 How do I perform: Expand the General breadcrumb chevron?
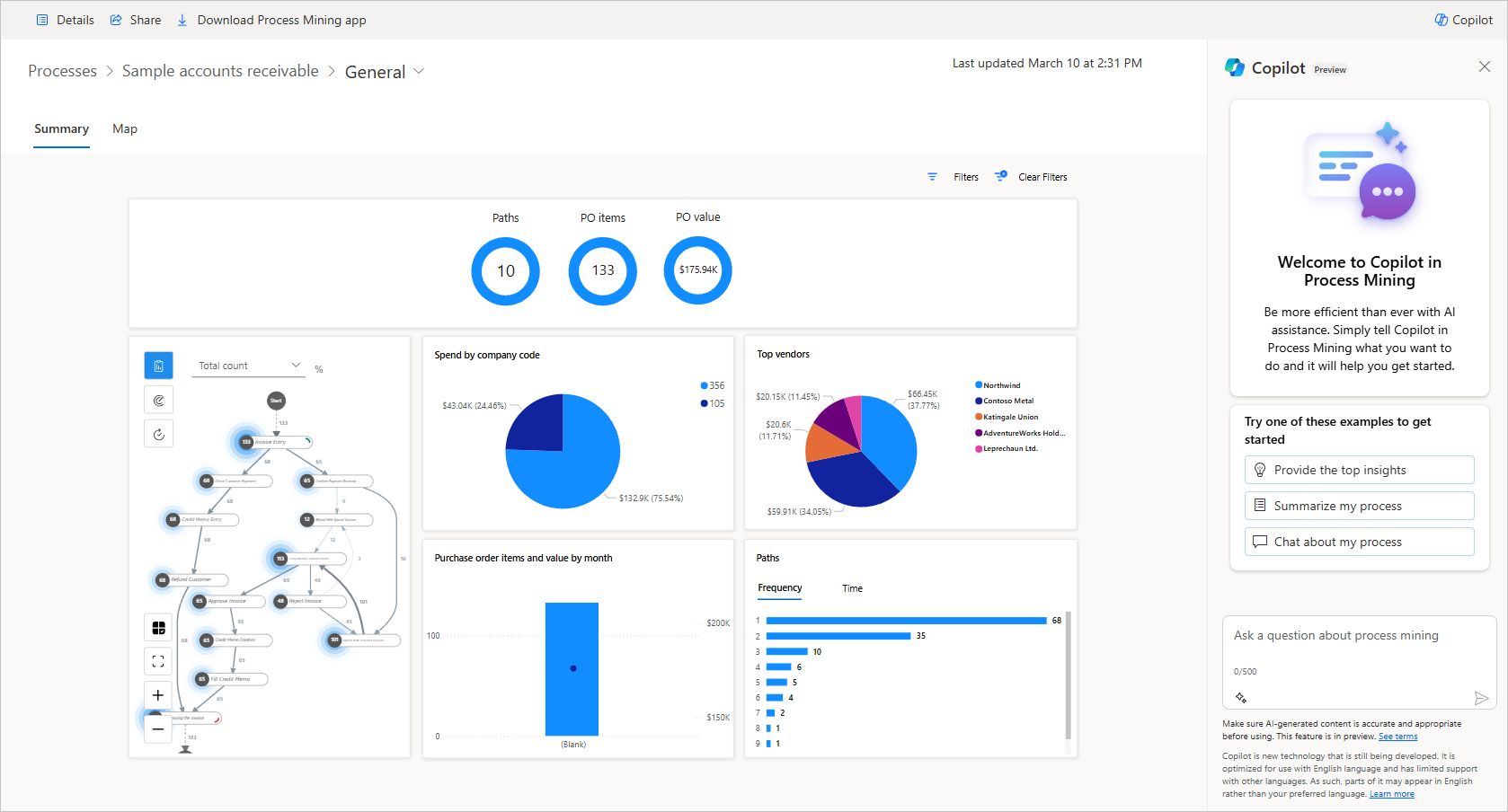pyautogui.click(x=419, y=71)
